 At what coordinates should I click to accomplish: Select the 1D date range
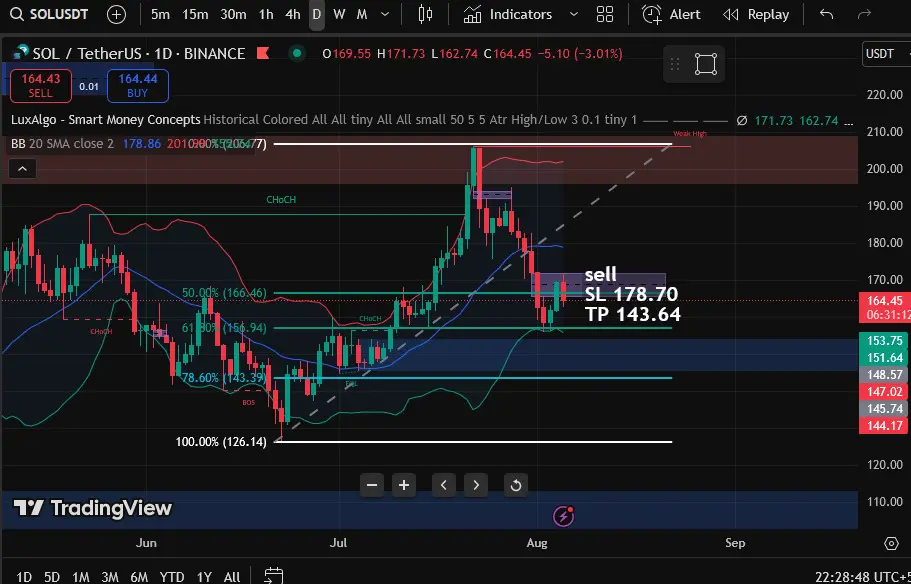point(24,576)
